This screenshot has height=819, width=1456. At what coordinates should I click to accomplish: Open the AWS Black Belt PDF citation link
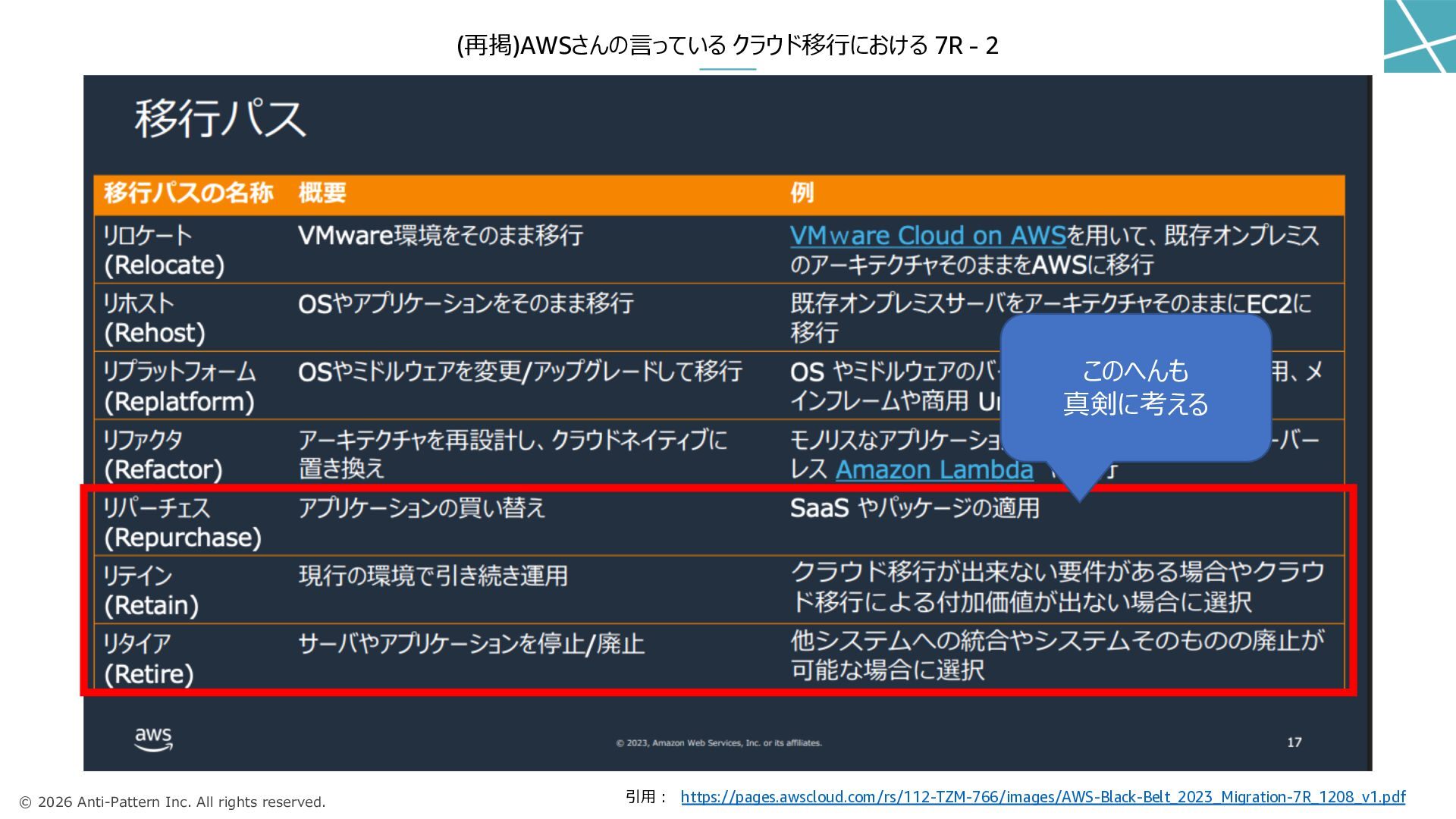(1043, 797)
